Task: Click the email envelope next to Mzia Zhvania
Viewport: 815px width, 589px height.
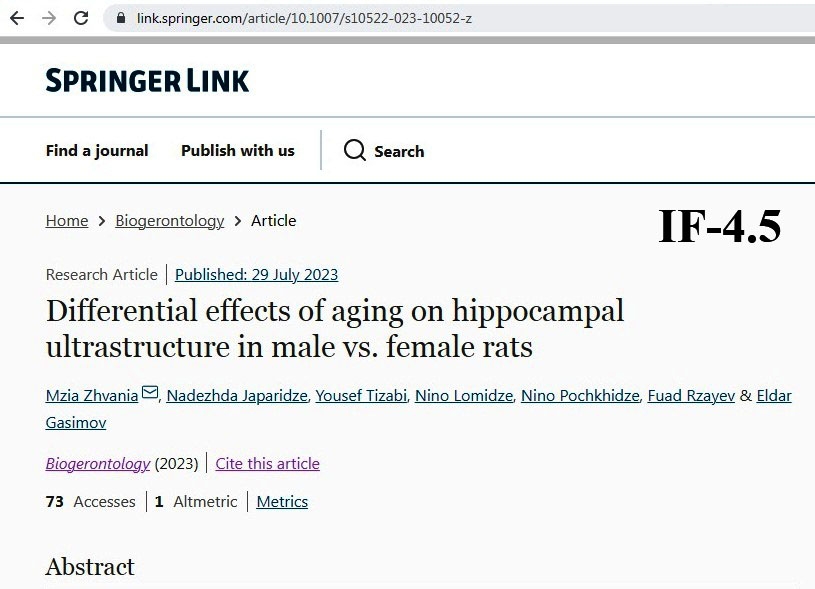Action: (x=150, y=392)
